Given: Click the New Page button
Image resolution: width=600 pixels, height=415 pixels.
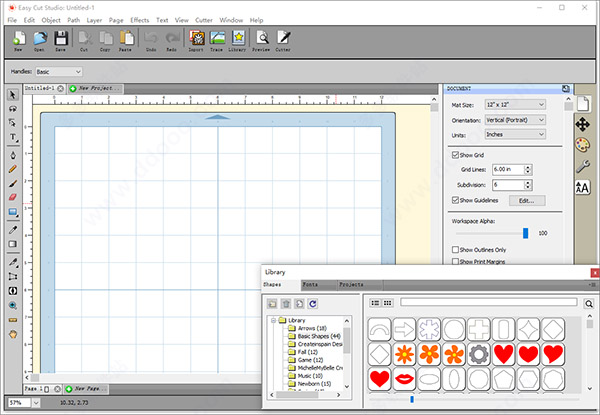Looking at the screenshot, I should 86,389.
